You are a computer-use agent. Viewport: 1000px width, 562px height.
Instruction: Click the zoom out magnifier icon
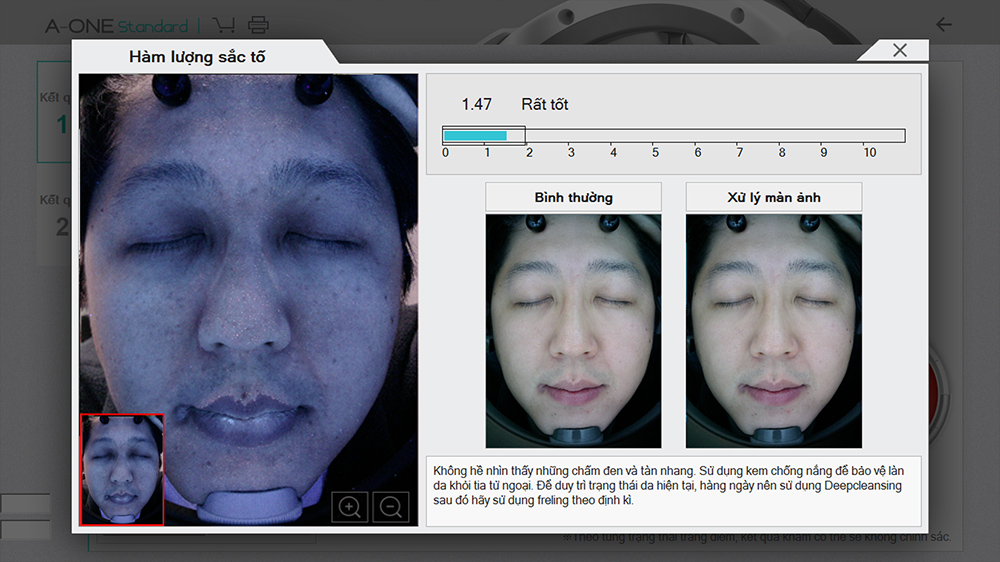click(x=391, y=506)
